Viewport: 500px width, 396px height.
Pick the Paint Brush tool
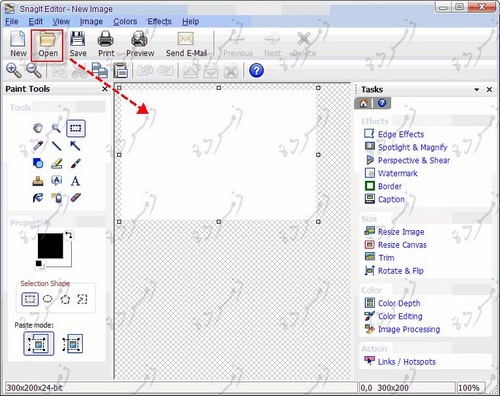[75, 163]
